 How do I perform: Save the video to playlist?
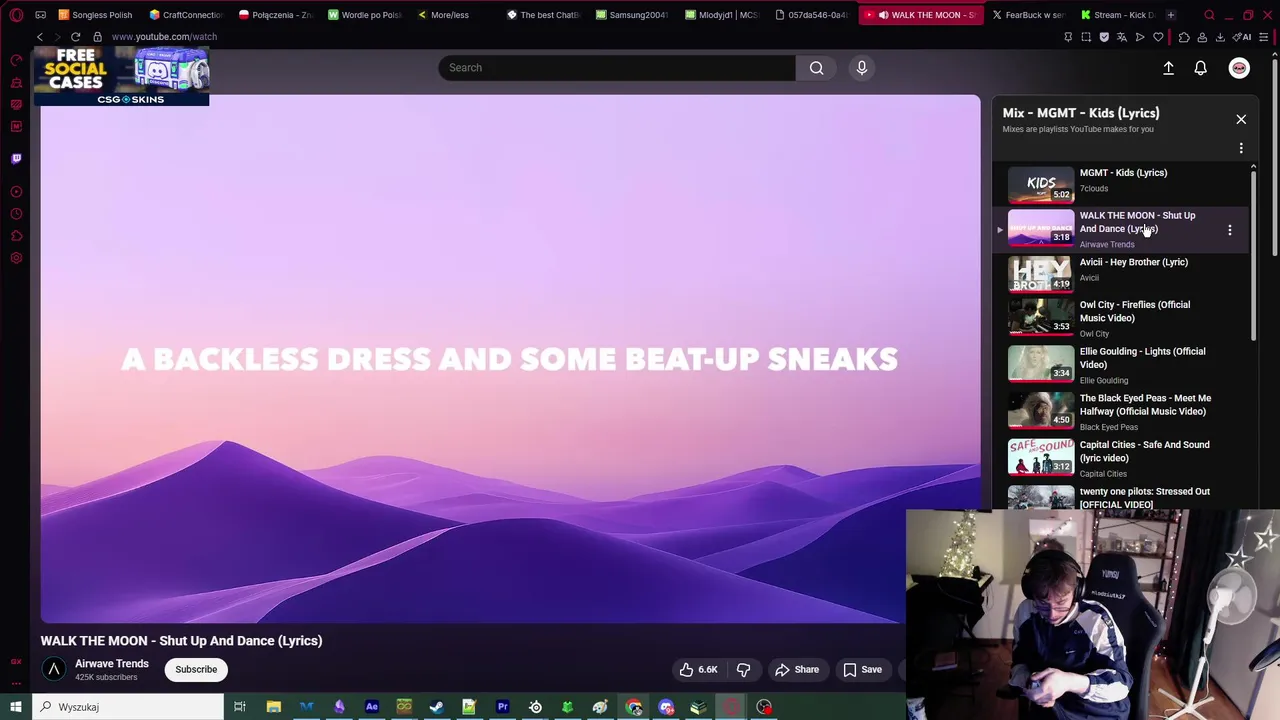[x=862, y=670]
